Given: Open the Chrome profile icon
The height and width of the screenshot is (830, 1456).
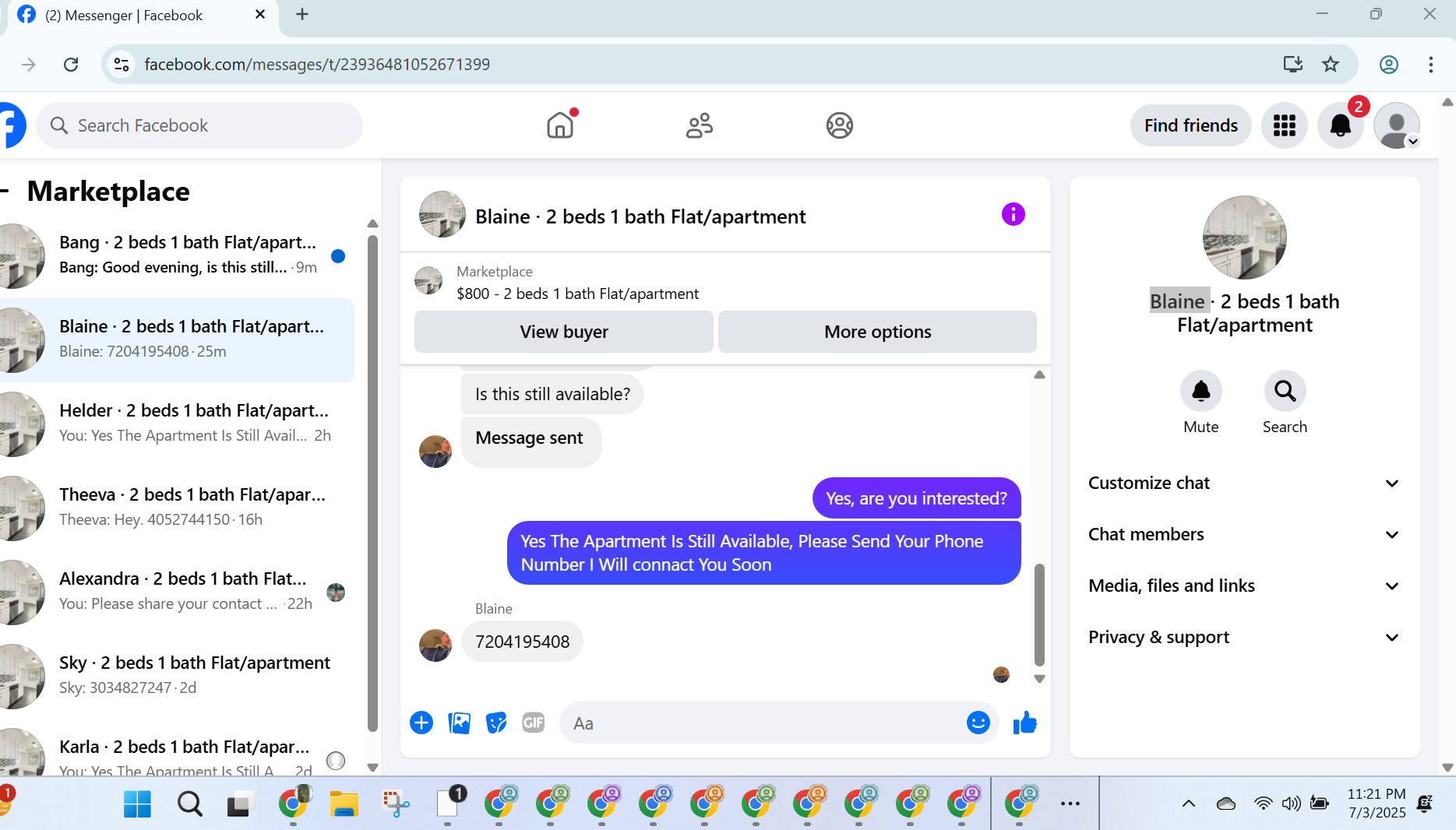Looking at the screenshot, I should point(1388,65).
